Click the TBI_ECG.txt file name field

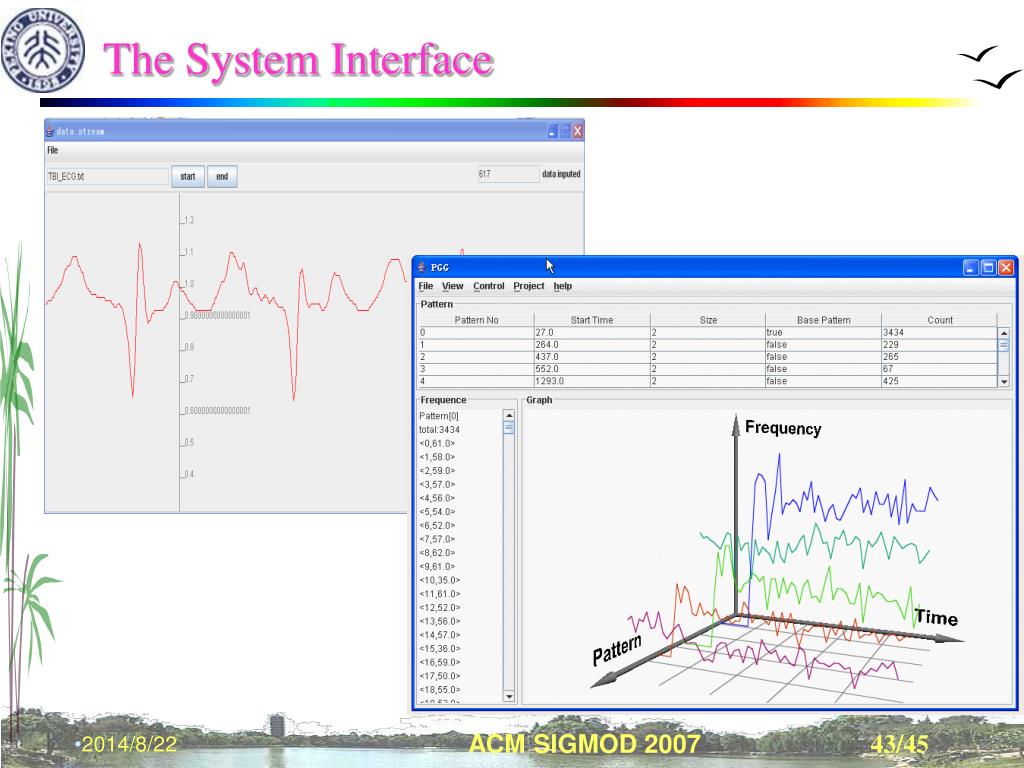pos(108,176)
